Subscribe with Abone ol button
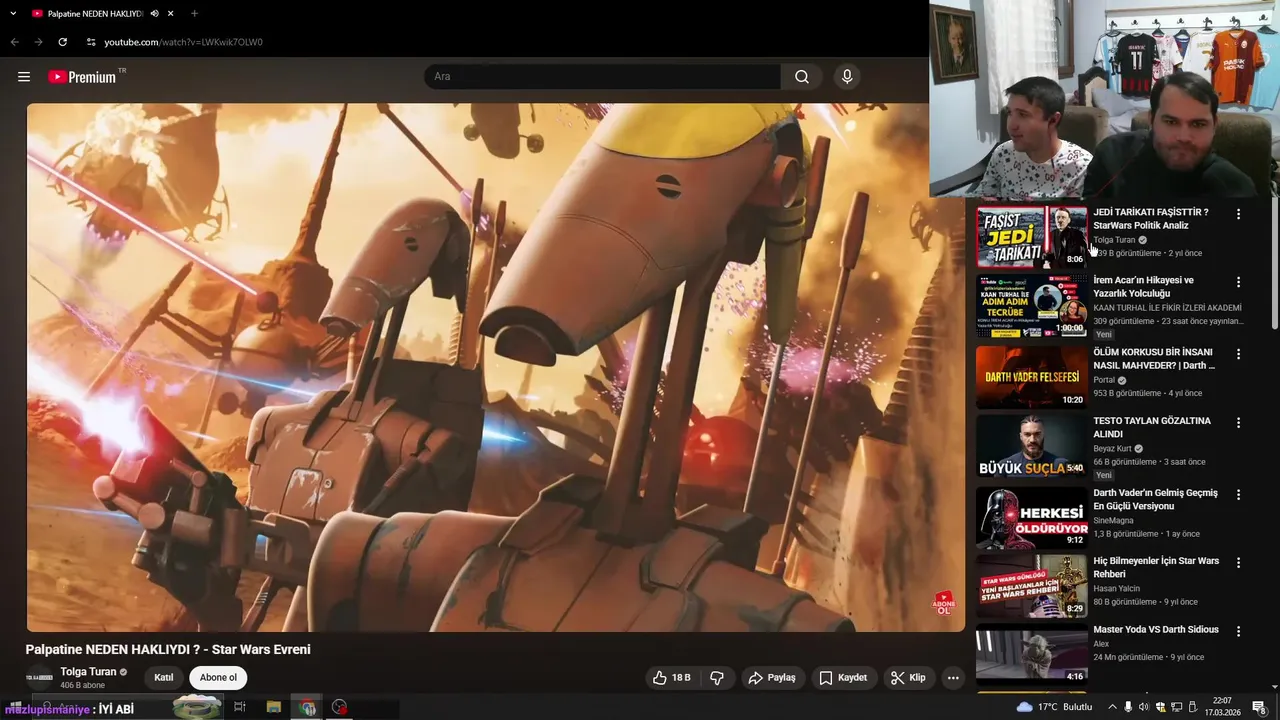The image size is (1280, 720). [218, 677]
